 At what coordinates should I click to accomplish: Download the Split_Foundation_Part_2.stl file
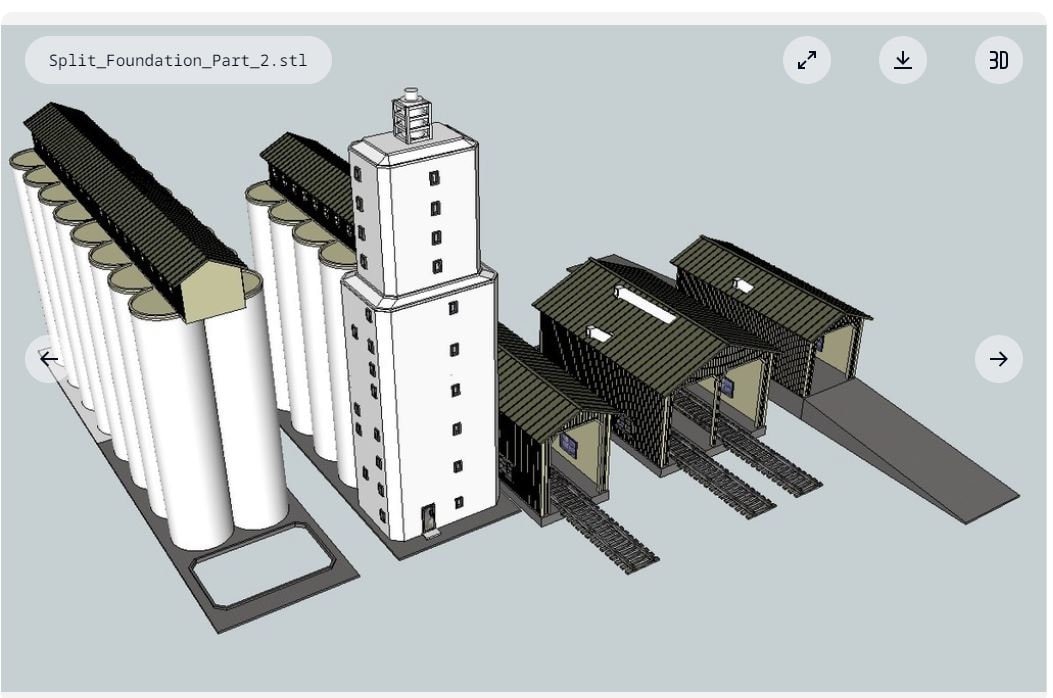point(903,60)
